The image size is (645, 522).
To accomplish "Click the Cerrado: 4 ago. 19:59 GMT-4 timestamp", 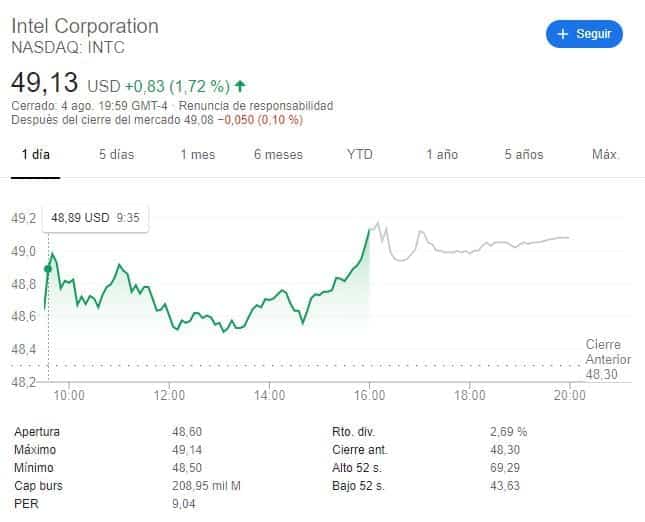I will coord(89,106).
